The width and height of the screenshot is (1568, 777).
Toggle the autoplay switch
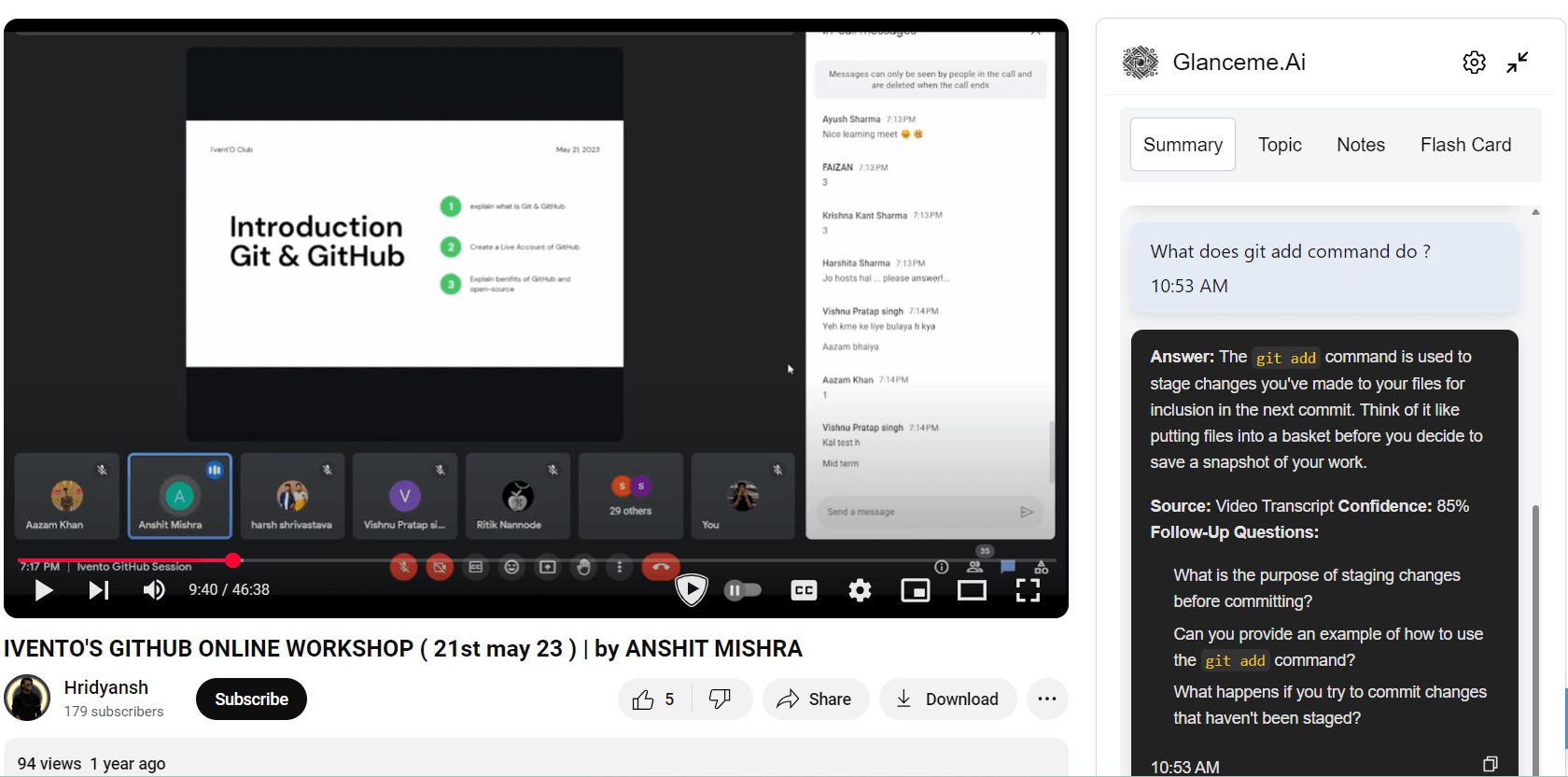[x=743, y=590]
